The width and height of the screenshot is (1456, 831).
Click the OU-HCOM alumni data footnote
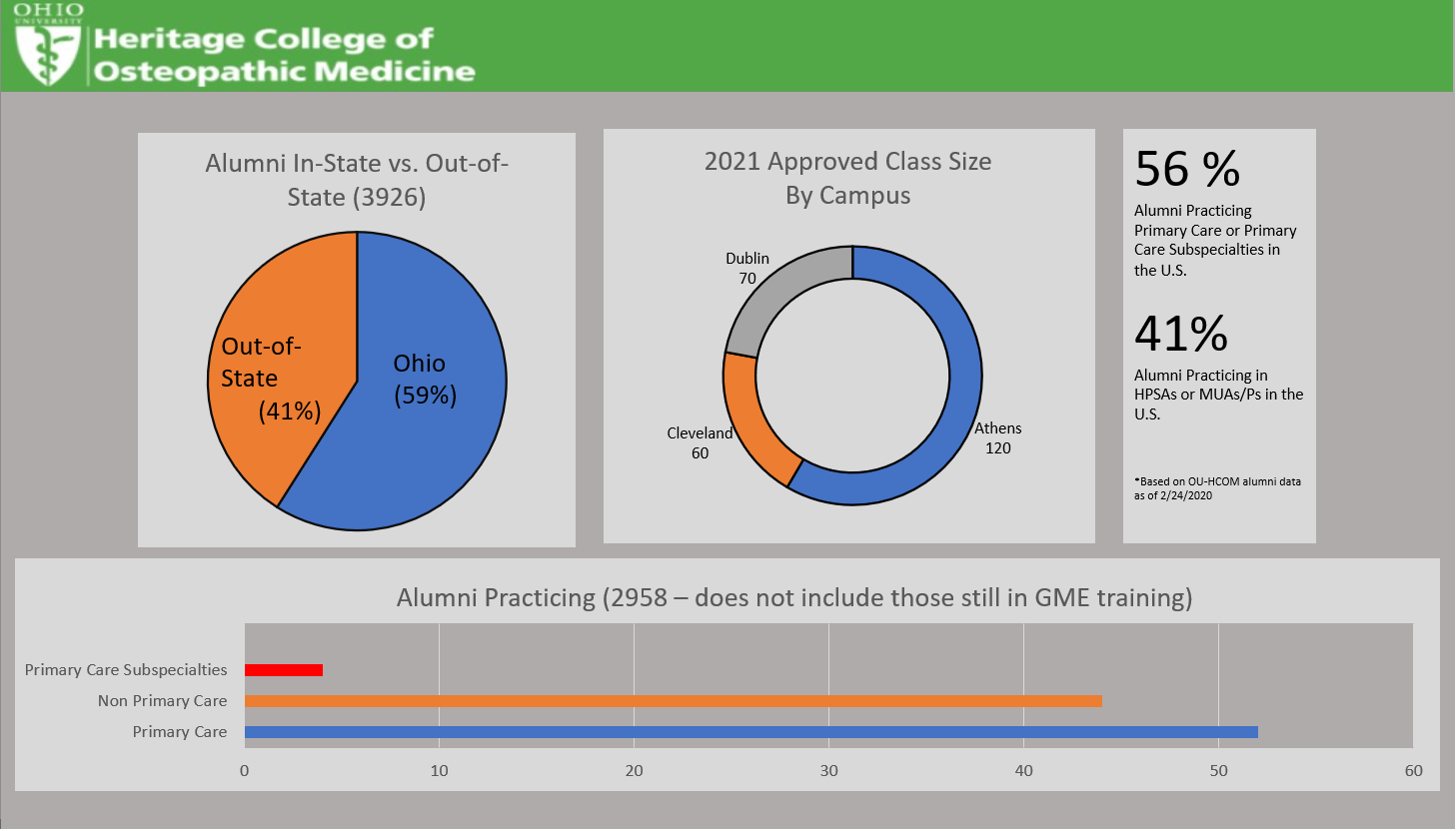tap(1217, 488)
